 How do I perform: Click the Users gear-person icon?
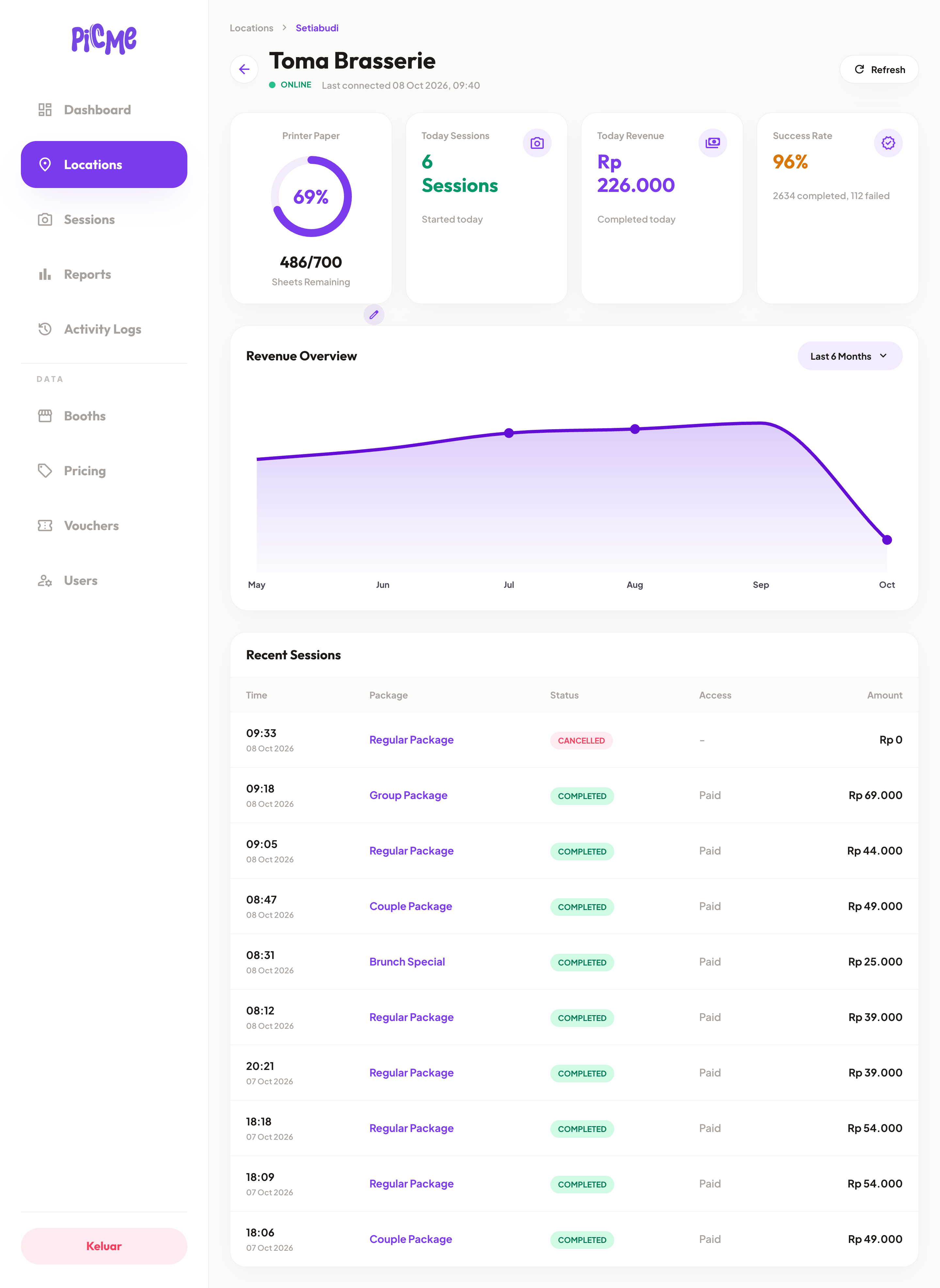[x=45, y=580]
